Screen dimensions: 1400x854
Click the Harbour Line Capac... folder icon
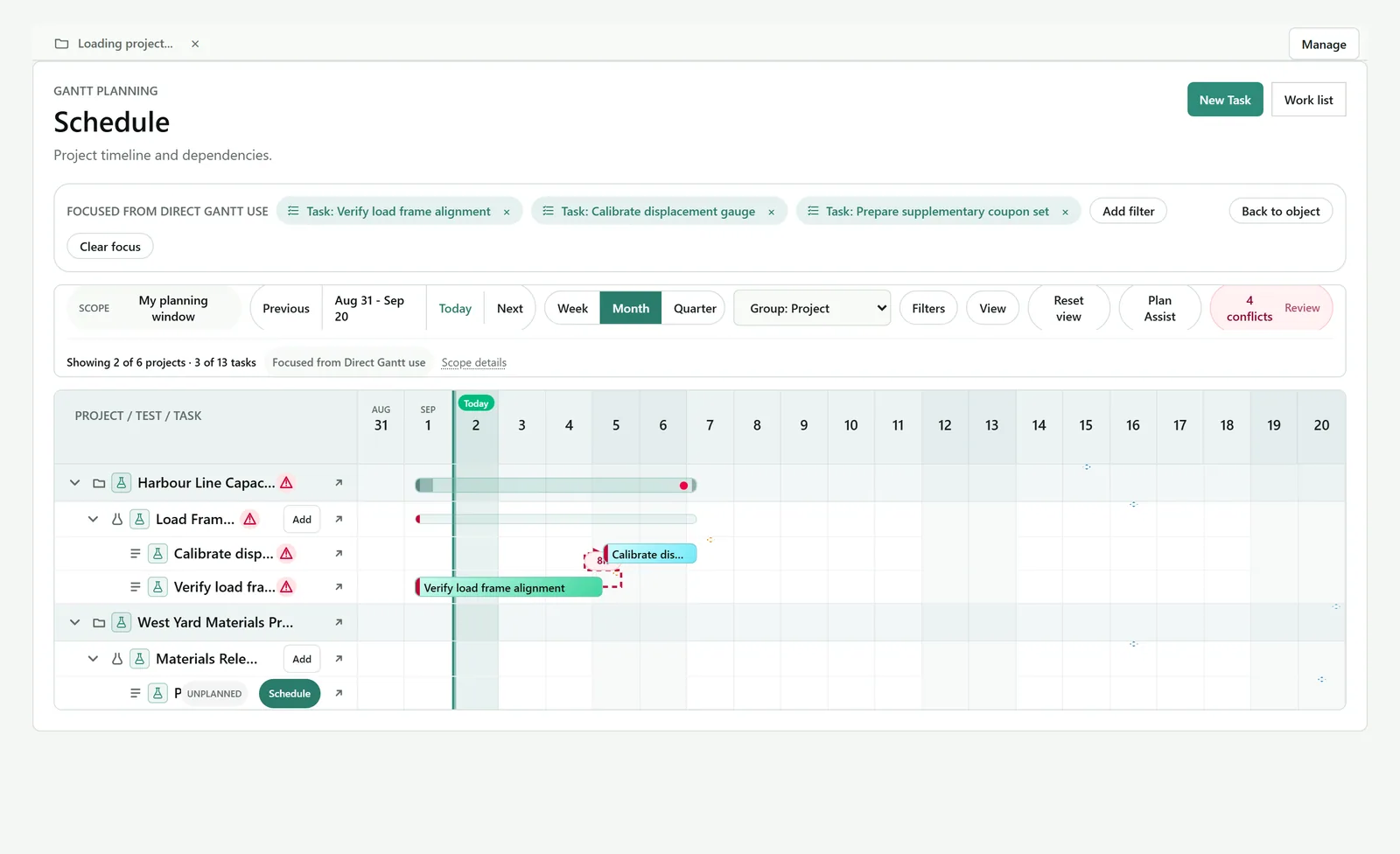pos(99,483)
